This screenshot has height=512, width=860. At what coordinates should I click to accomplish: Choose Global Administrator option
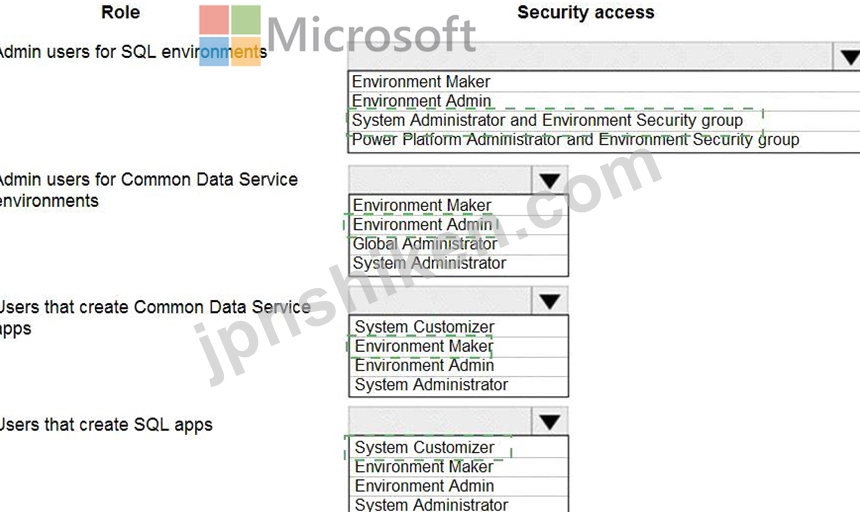point(459,244)
